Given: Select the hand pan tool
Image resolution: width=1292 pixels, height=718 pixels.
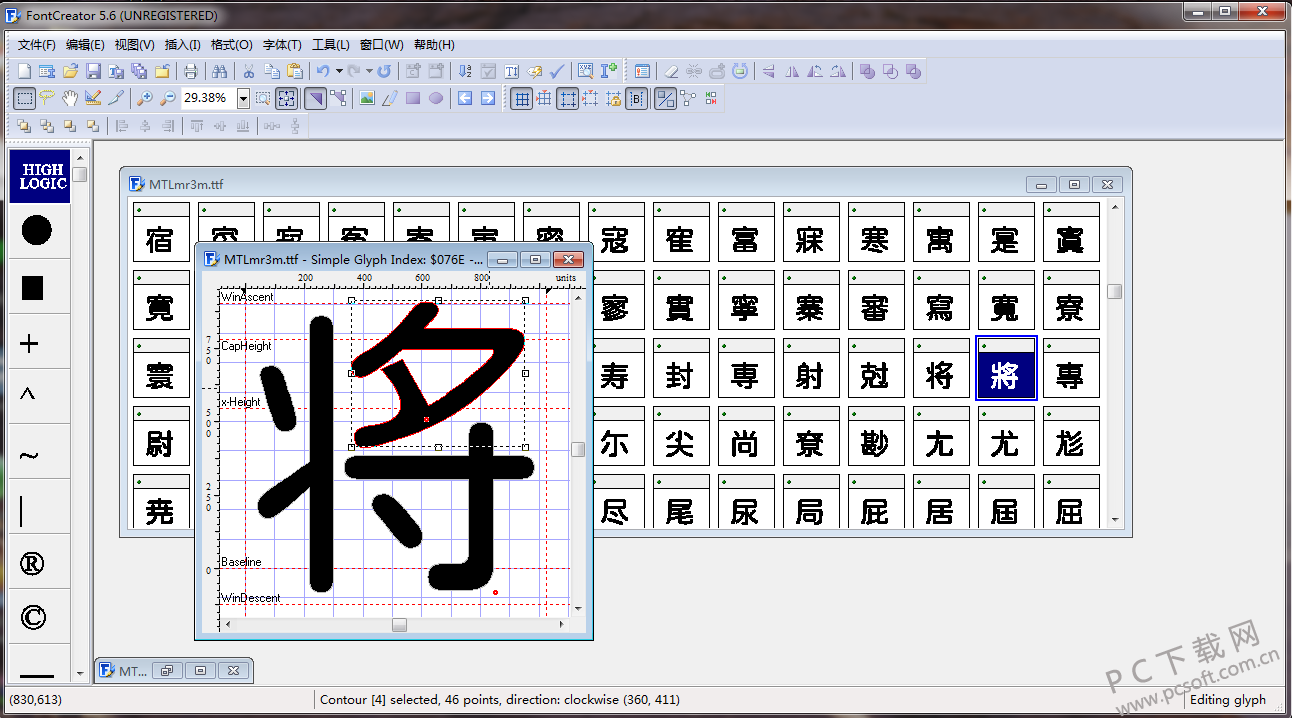Looking at the screenshot, I should pyautogui.click(x=70, y=98).
